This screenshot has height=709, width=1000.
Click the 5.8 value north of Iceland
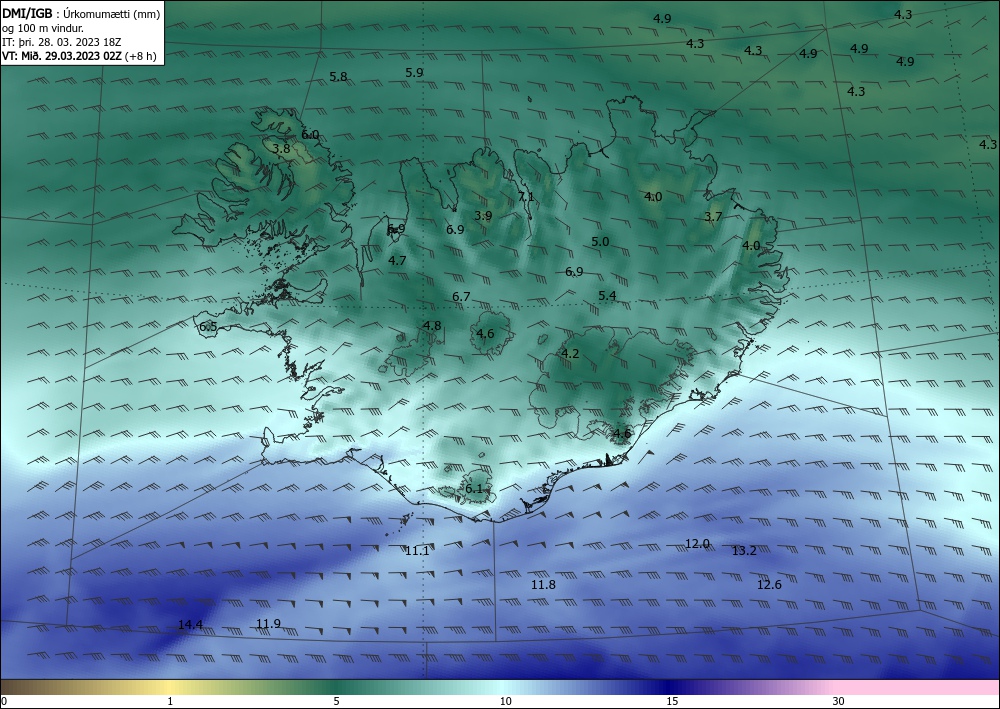pos(338,77)
